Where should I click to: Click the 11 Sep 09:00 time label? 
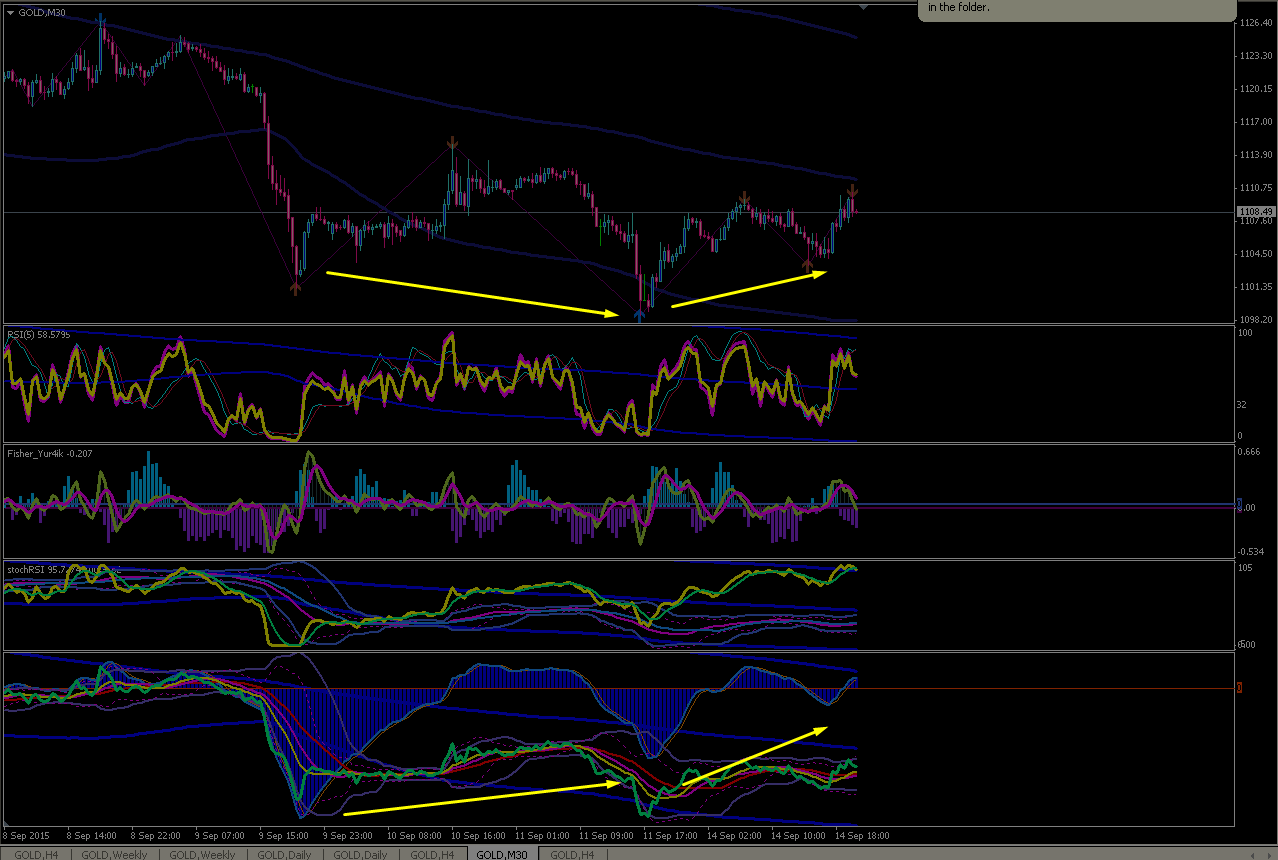(x=604, y=835)
